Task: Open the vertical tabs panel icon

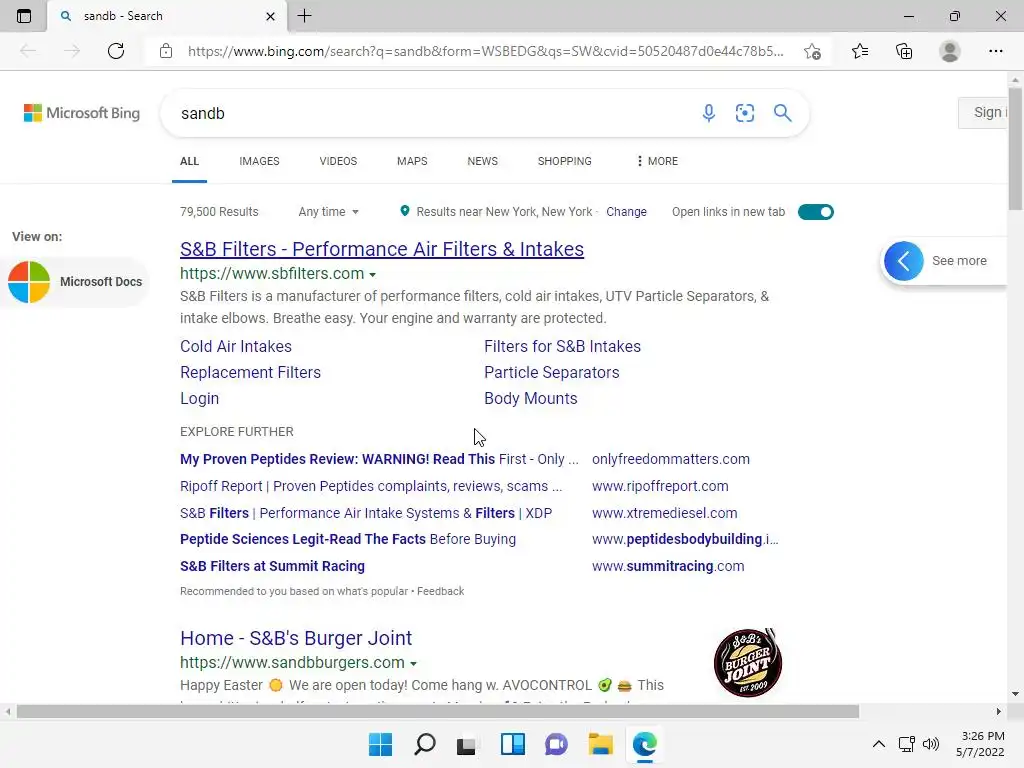Action: 24,16
